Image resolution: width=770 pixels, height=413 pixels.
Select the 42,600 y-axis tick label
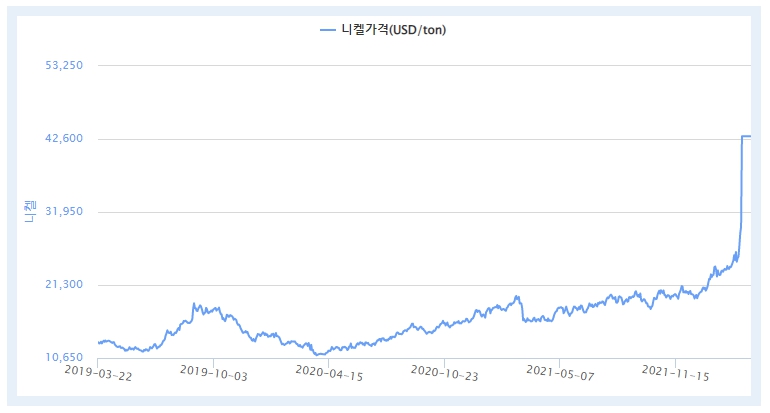click(66, 138)
